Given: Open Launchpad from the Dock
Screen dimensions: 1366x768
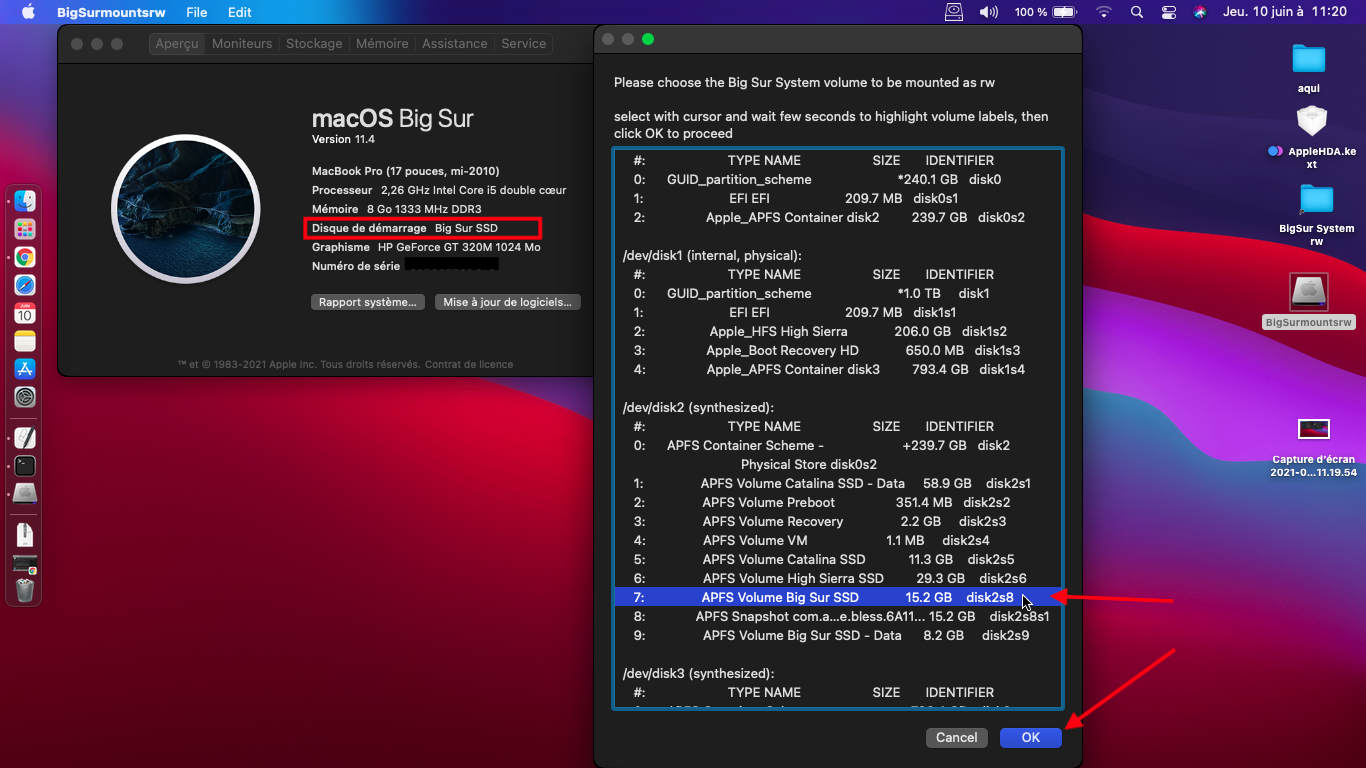Looking at the screenshot, I should tap(25, 229).
